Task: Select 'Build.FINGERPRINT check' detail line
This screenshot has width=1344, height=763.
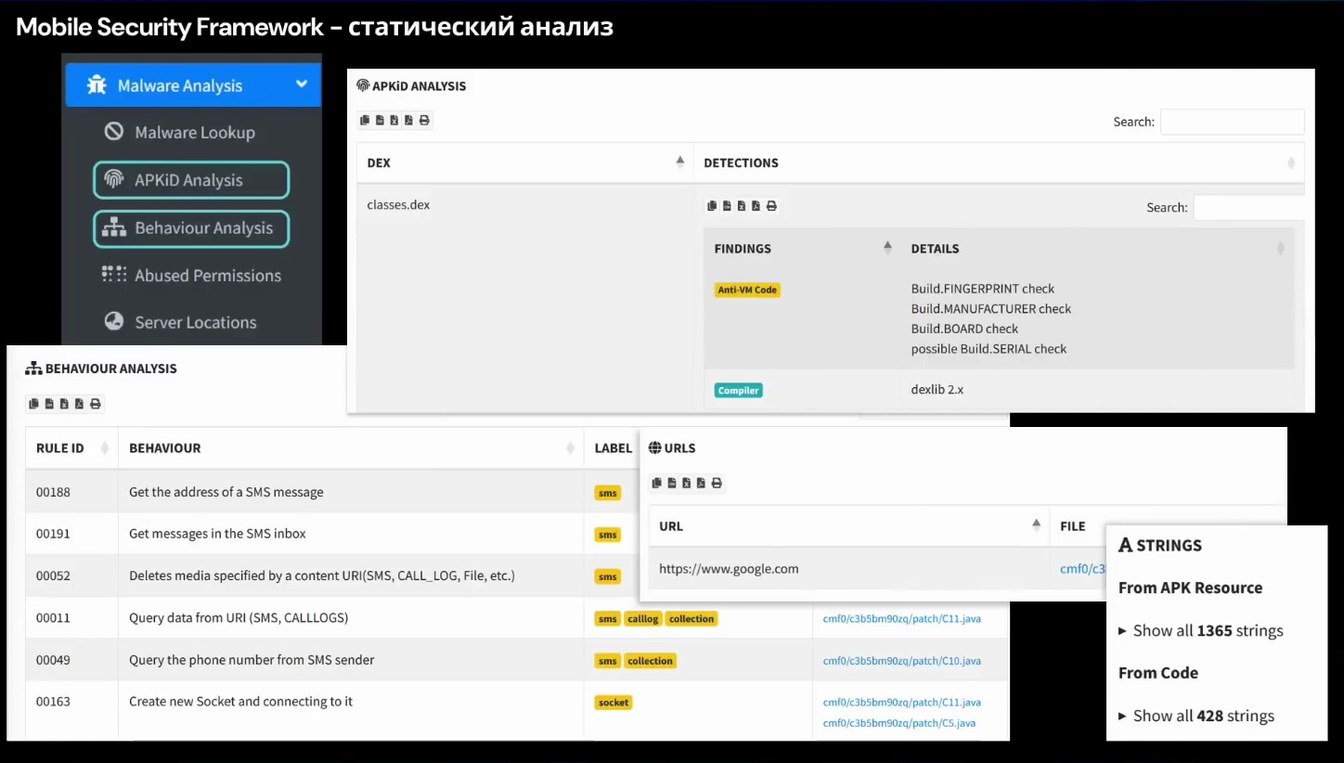Action: [x=983, y=289]
